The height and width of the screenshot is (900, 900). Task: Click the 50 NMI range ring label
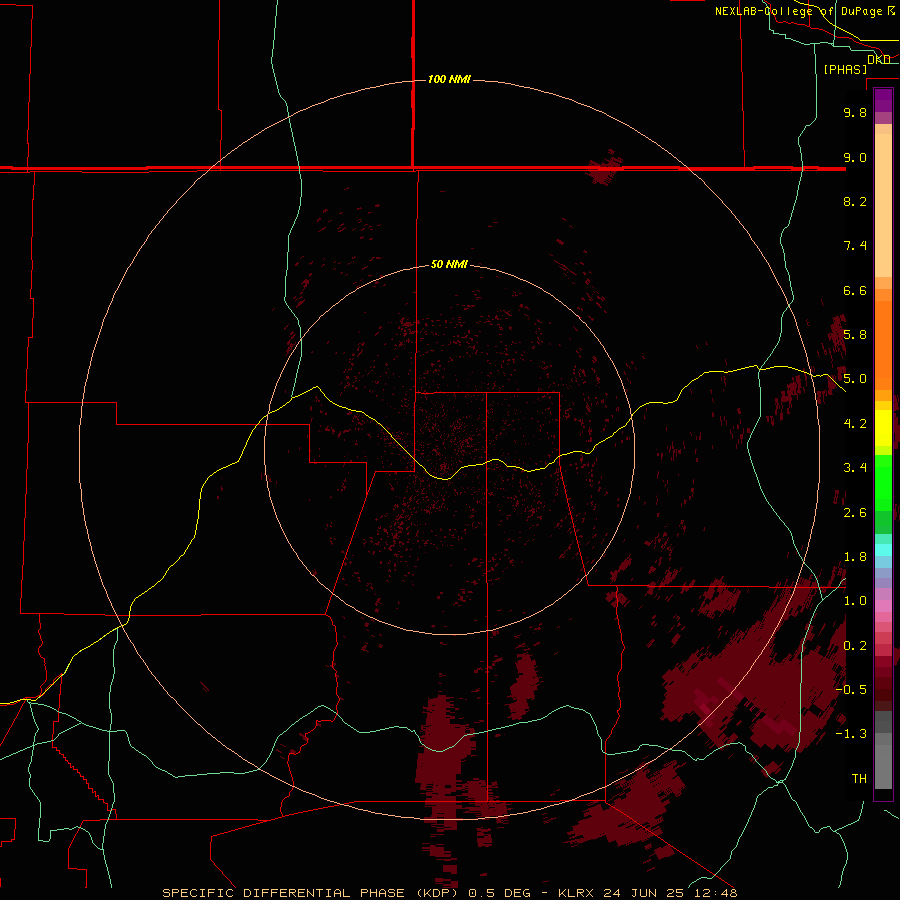point(449,264)
